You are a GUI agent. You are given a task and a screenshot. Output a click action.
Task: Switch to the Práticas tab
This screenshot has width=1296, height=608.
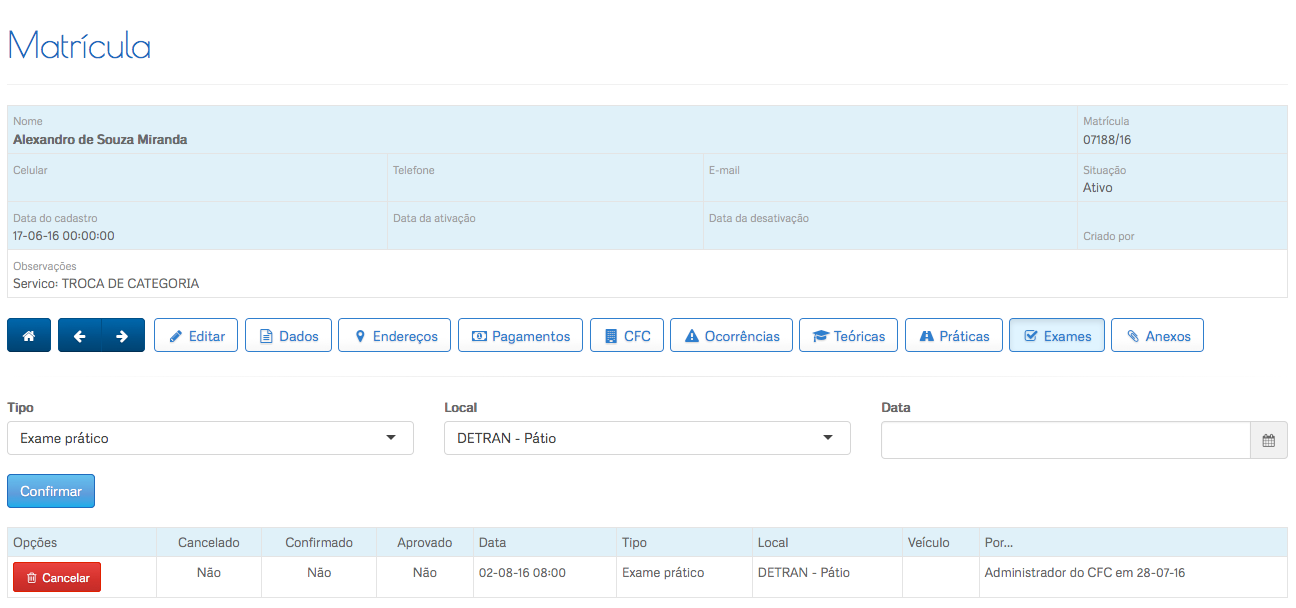pos(953,336)
